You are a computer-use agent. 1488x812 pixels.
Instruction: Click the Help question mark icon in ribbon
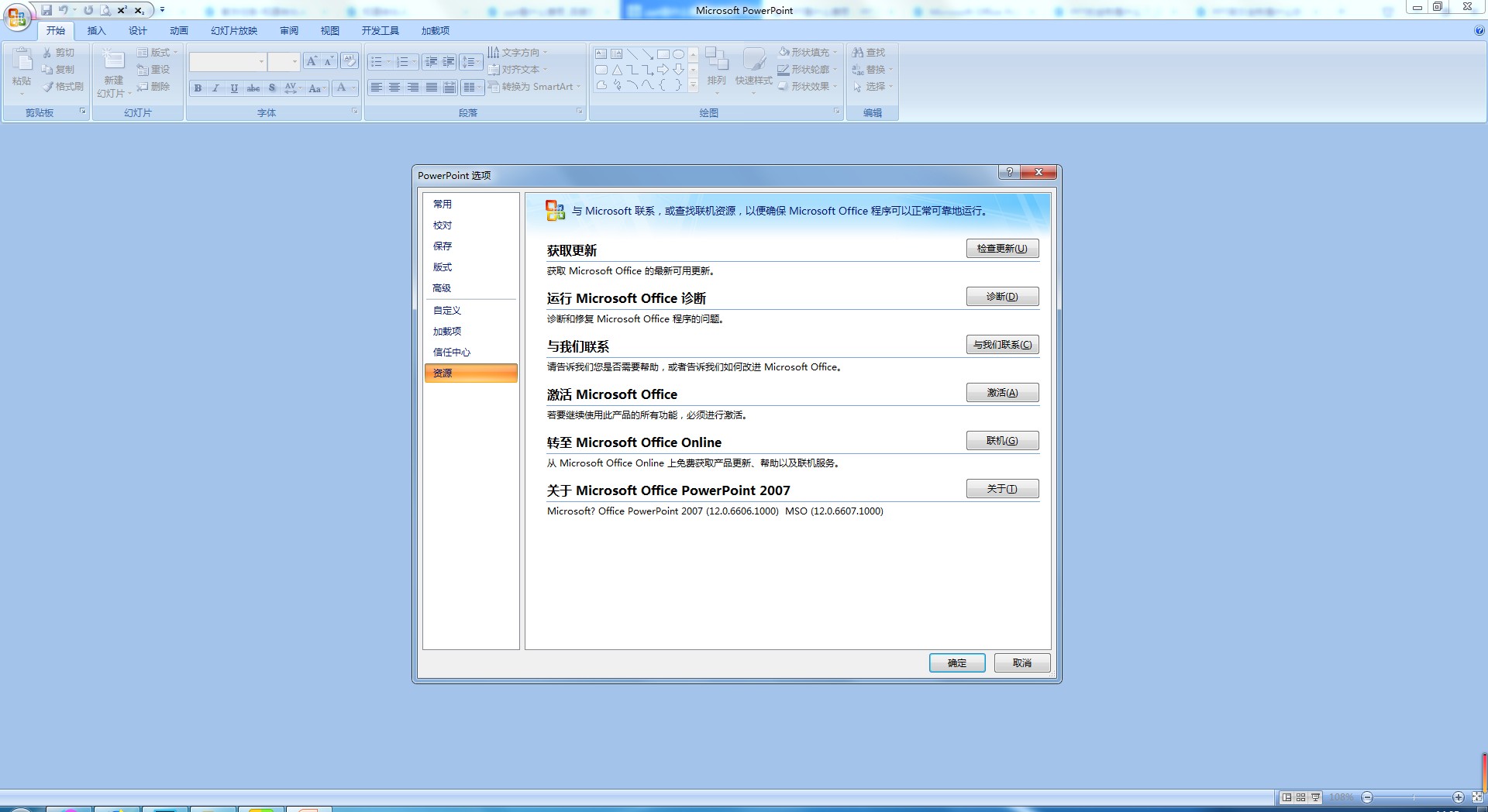[1479, 31]
